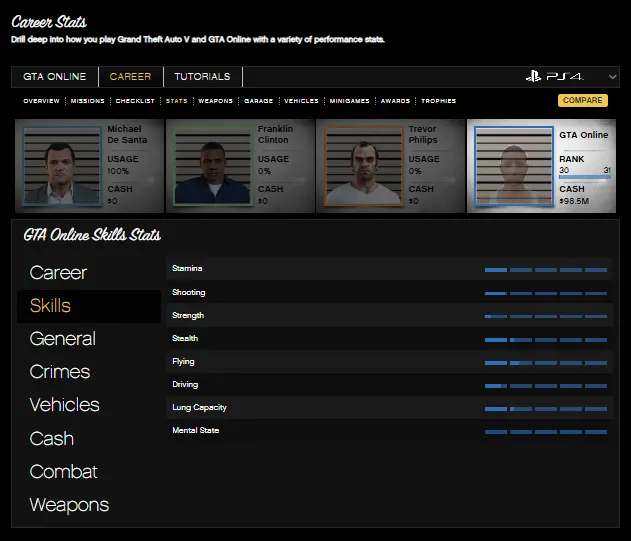This screenshot has height=541, width=631.
Task: Open the TUTORIALS tab
Action: click(x=202, y=77)
